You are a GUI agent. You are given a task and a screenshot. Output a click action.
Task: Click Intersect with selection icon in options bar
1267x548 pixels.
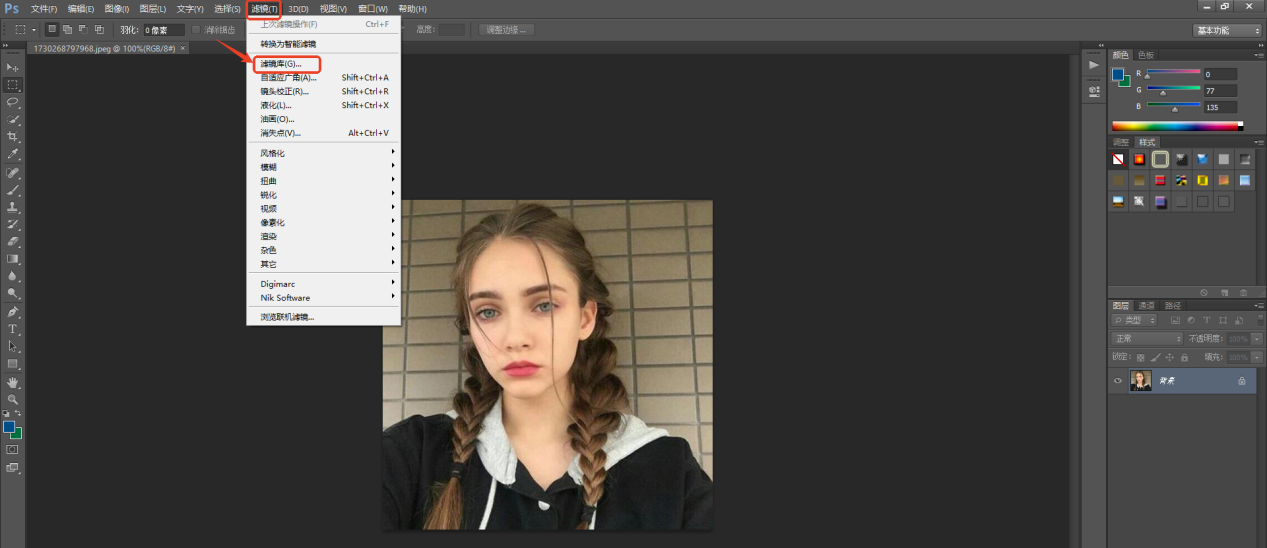click(x=98, y=30)
